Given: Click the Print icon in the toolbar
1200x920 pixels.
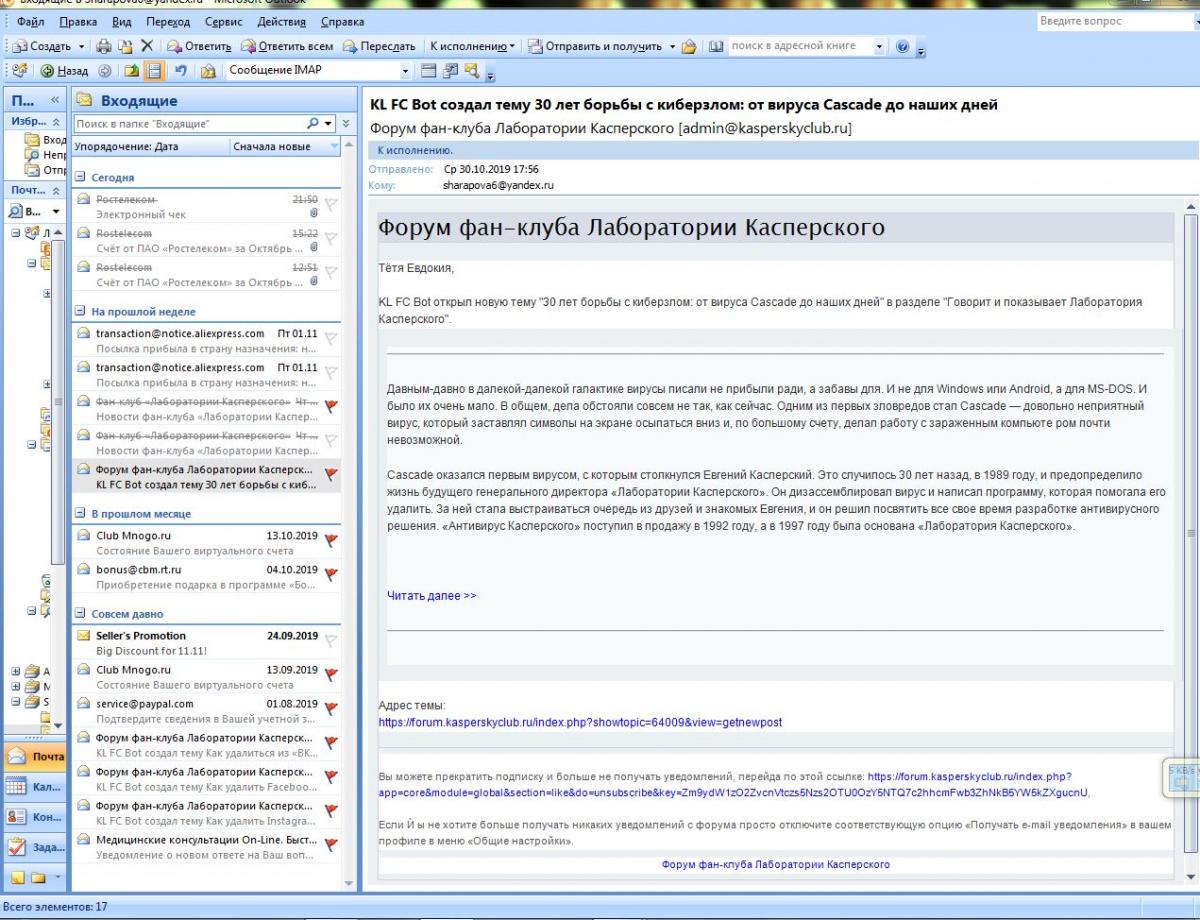Looking at the screenshot, I should (x=106, y=46).
